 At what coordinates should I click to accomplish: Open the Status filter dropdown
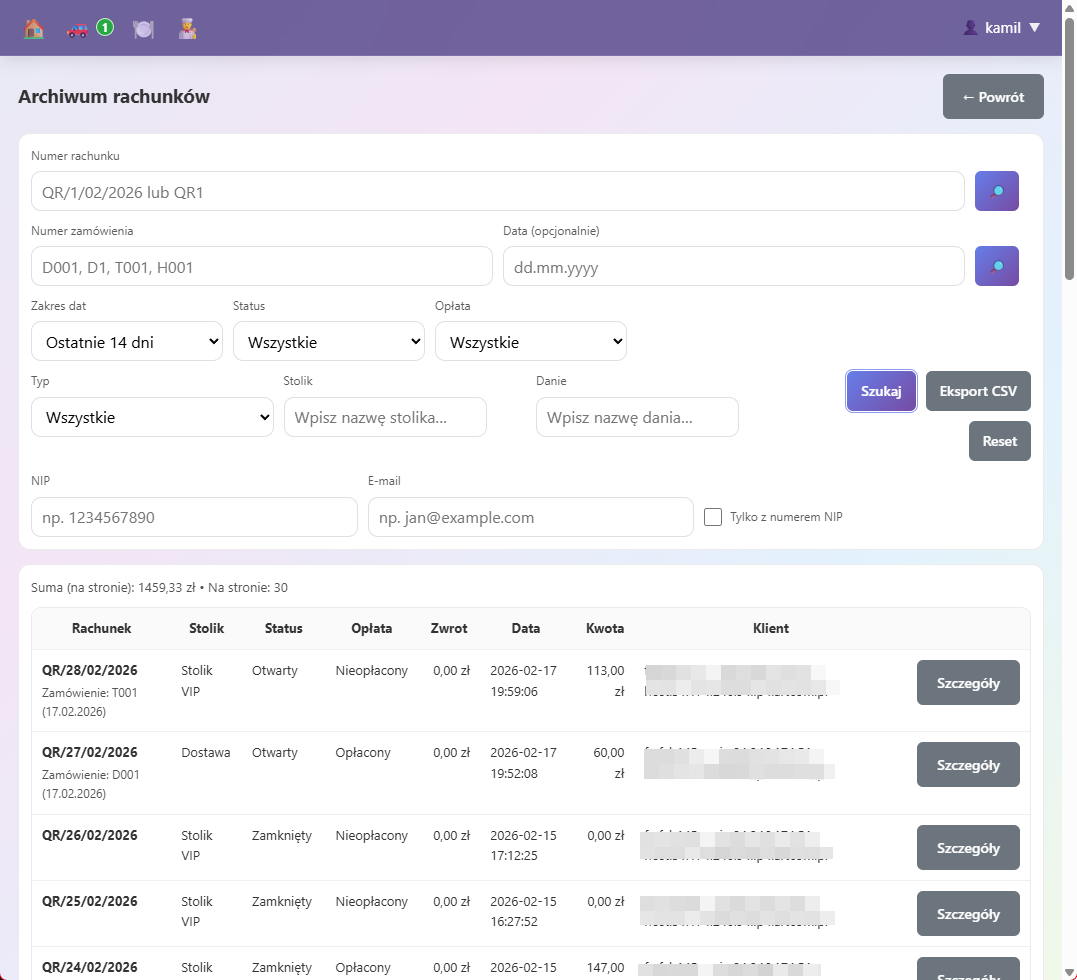pyautogui.click(x=329, y=341)
